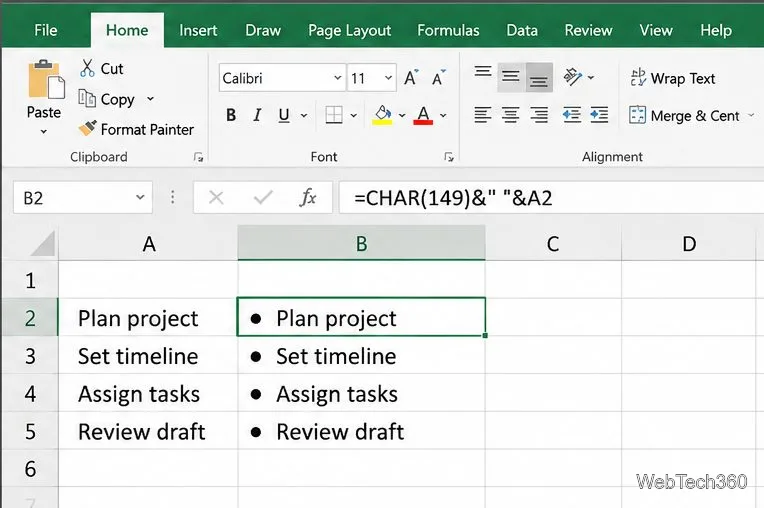The width and height of the screenshot is (764, 508).
Task: Open Font settings dialog launcher
Action: pos(449,157)
